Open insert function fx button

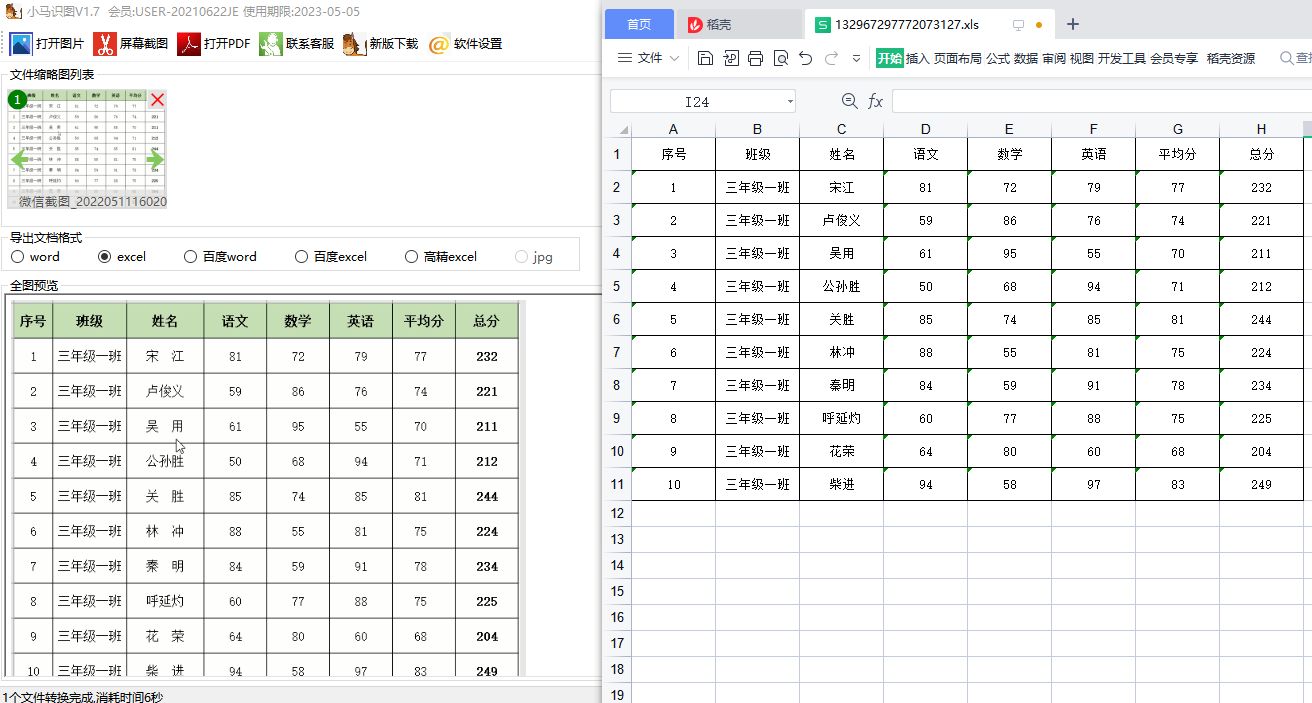[876, 101]
